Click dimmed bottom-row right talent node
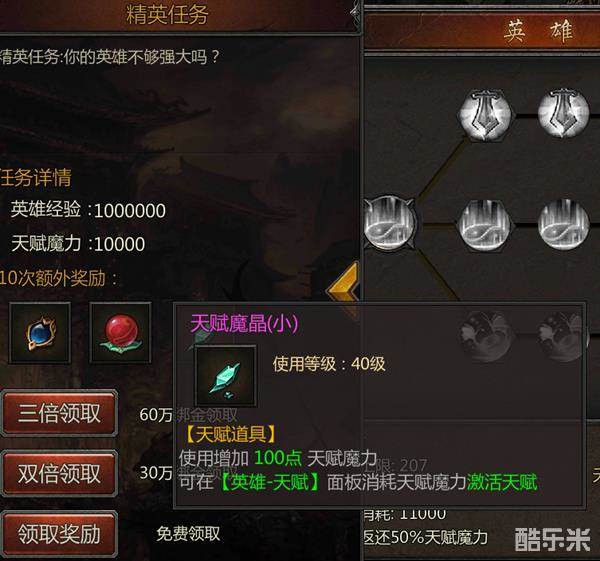600x561 pixels. pyautogui.click(x=562, y=337)
